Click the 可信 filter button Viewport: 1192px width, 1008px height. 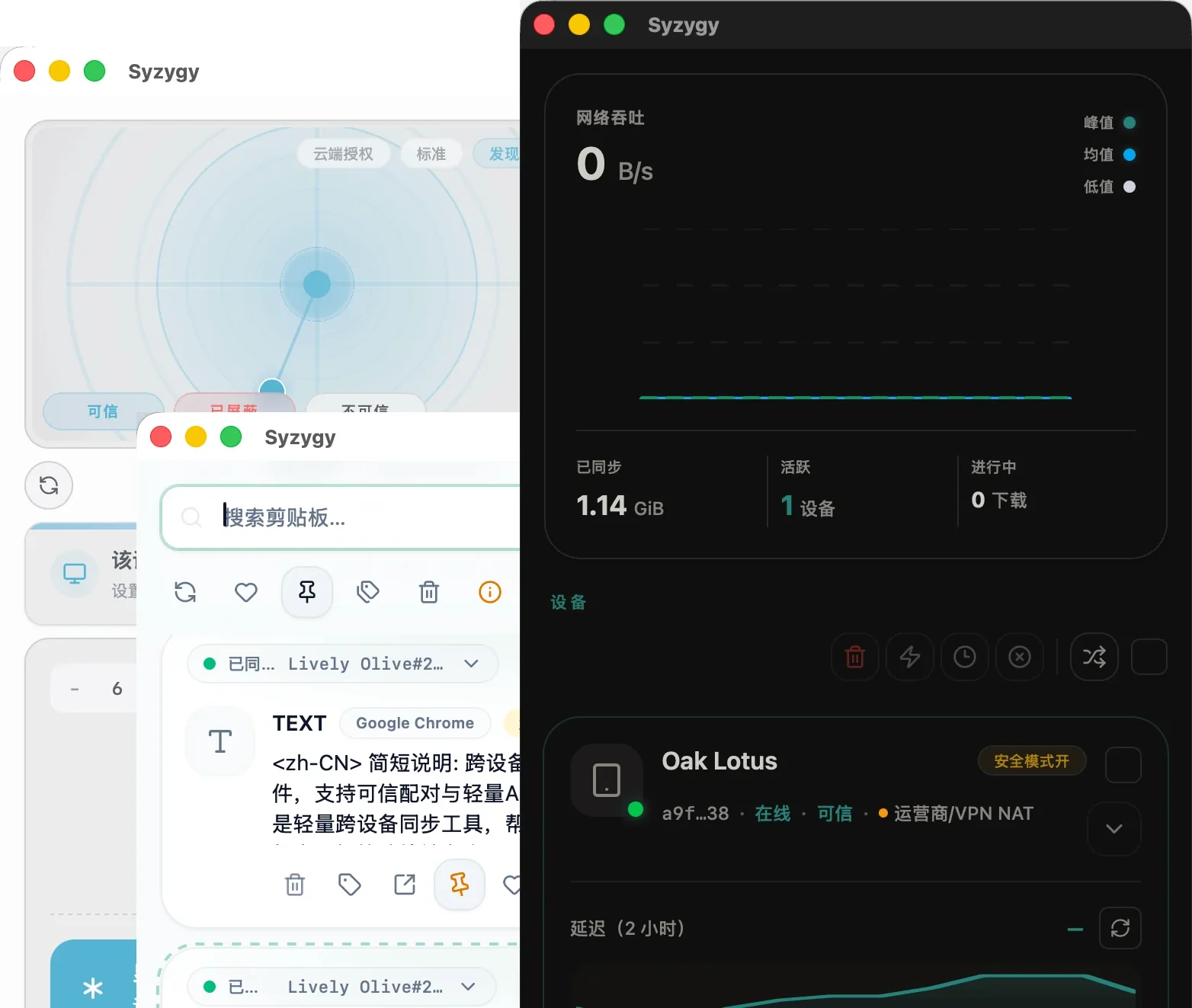tap(103, 411)
